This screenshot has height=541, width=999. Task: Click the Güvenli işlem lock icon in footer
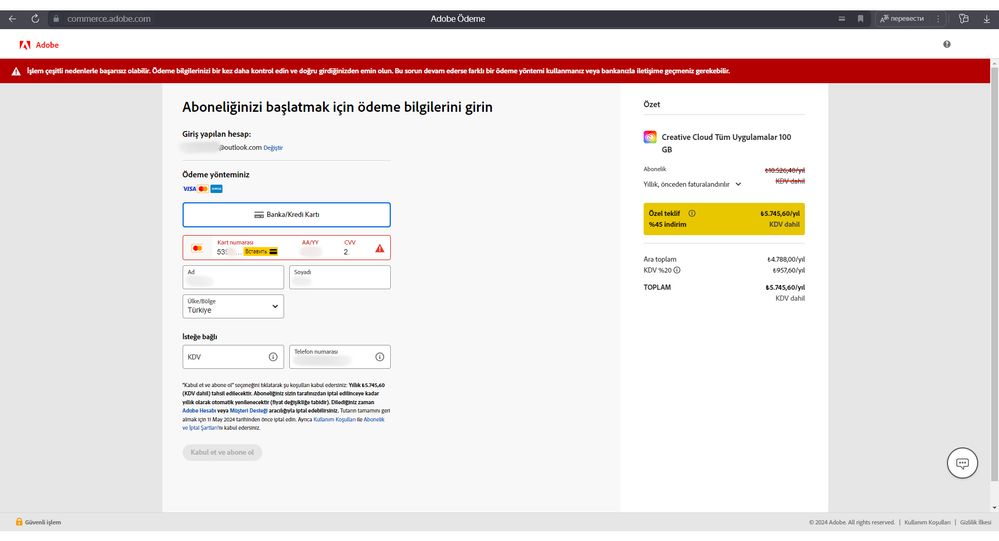(x=19, y=522)
